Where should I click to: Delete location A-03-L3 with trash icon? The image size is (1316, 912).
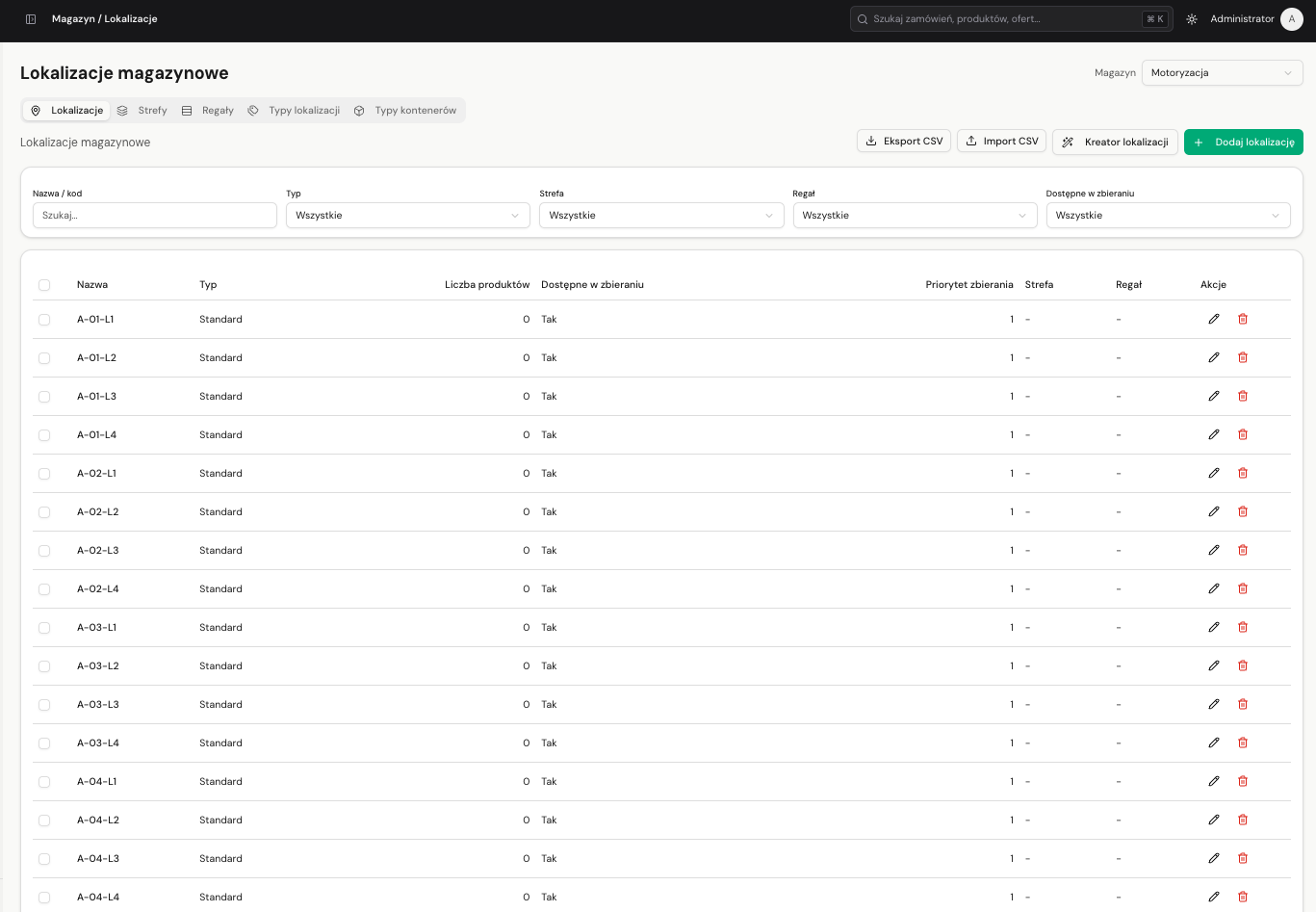click(1243, 704)
